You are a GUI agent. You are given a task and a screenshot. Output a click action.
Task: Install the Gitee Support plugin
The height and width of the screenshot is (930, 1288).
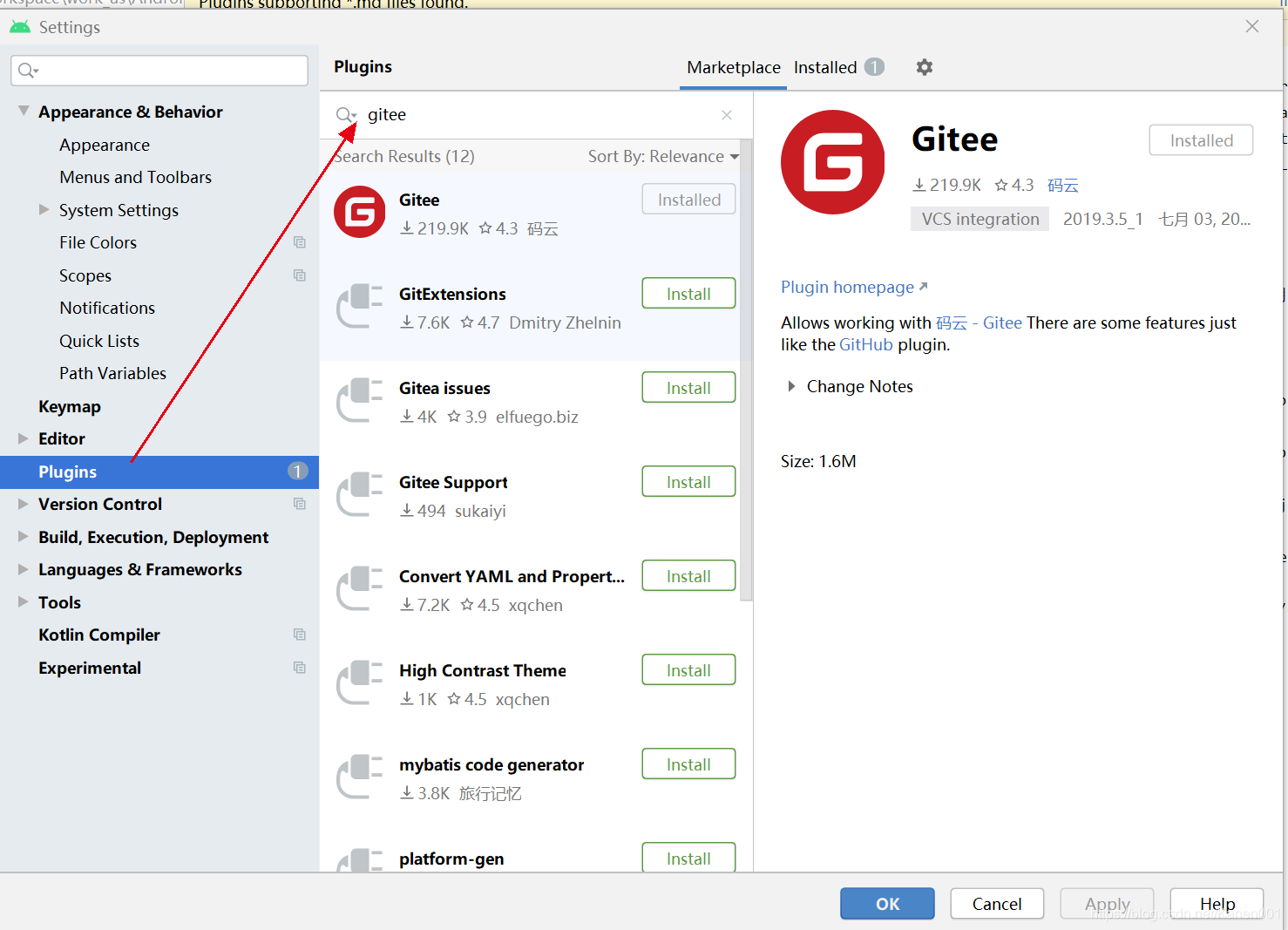pos(688,482)
